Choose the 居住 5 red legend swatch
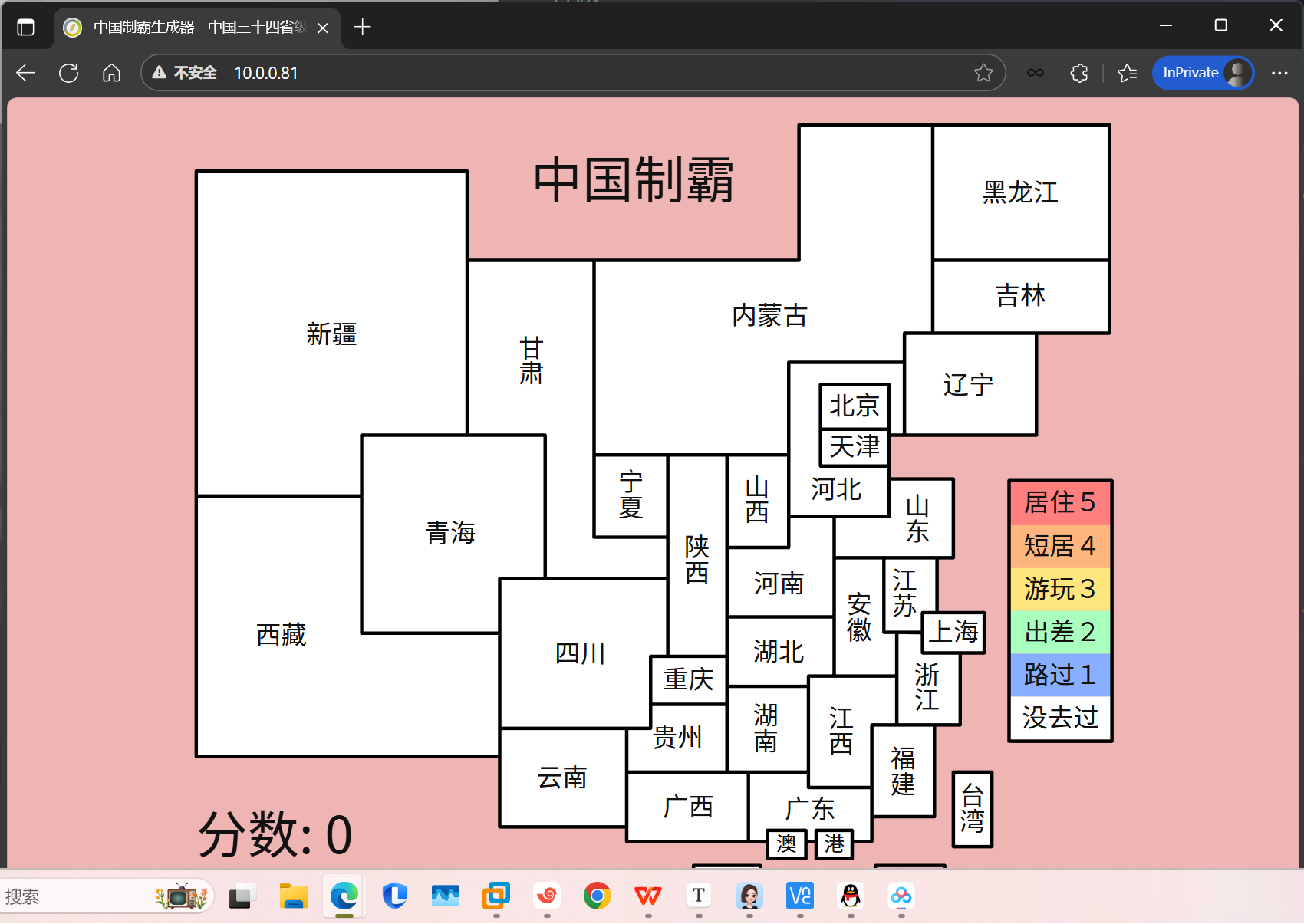 [1060, 503]
